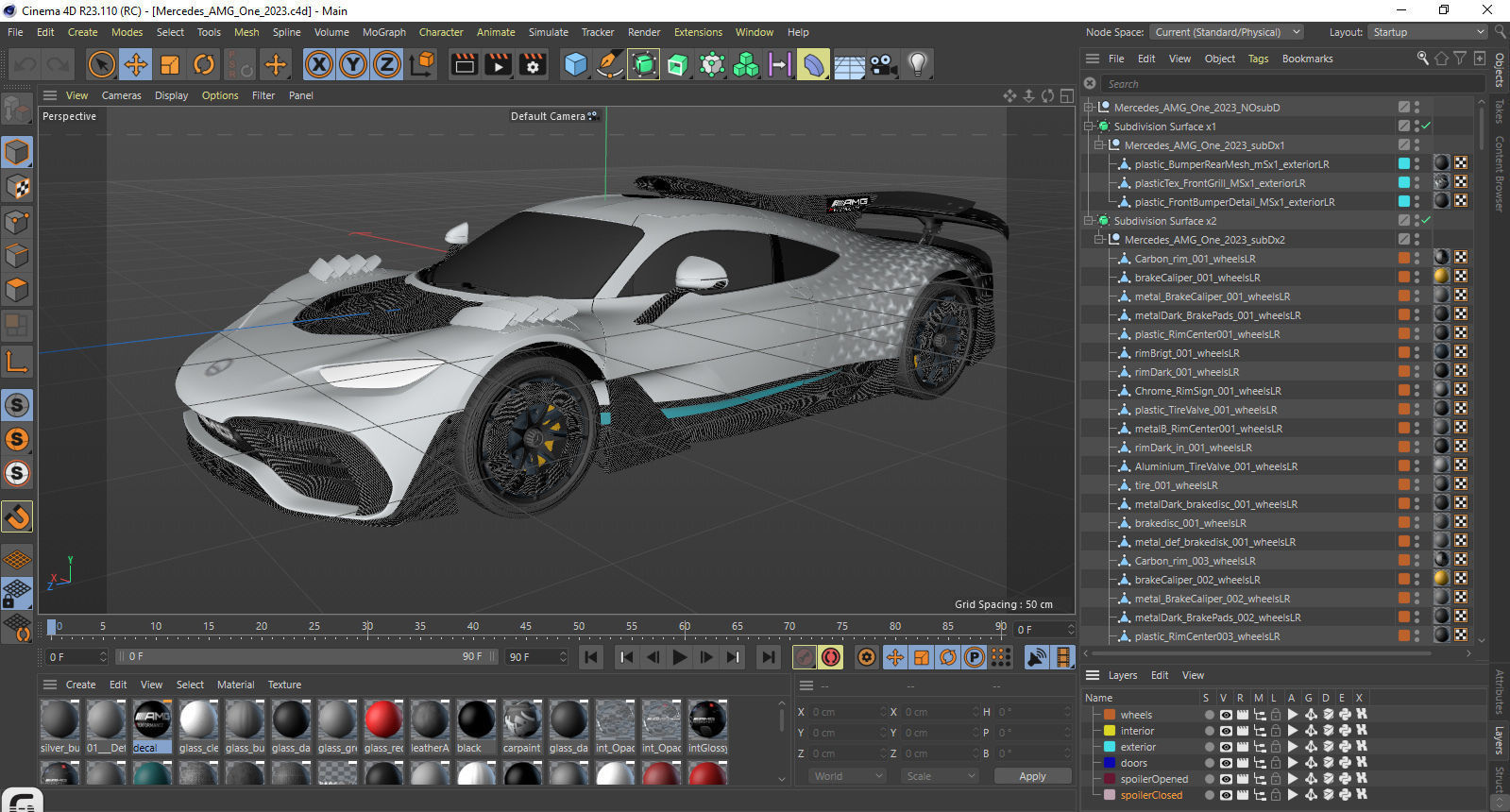The width and height of the screenshot is (1510, 812).
Task: Toggle Subdivision Surface x2 enable checkmark
Action: pos(1426,221)
